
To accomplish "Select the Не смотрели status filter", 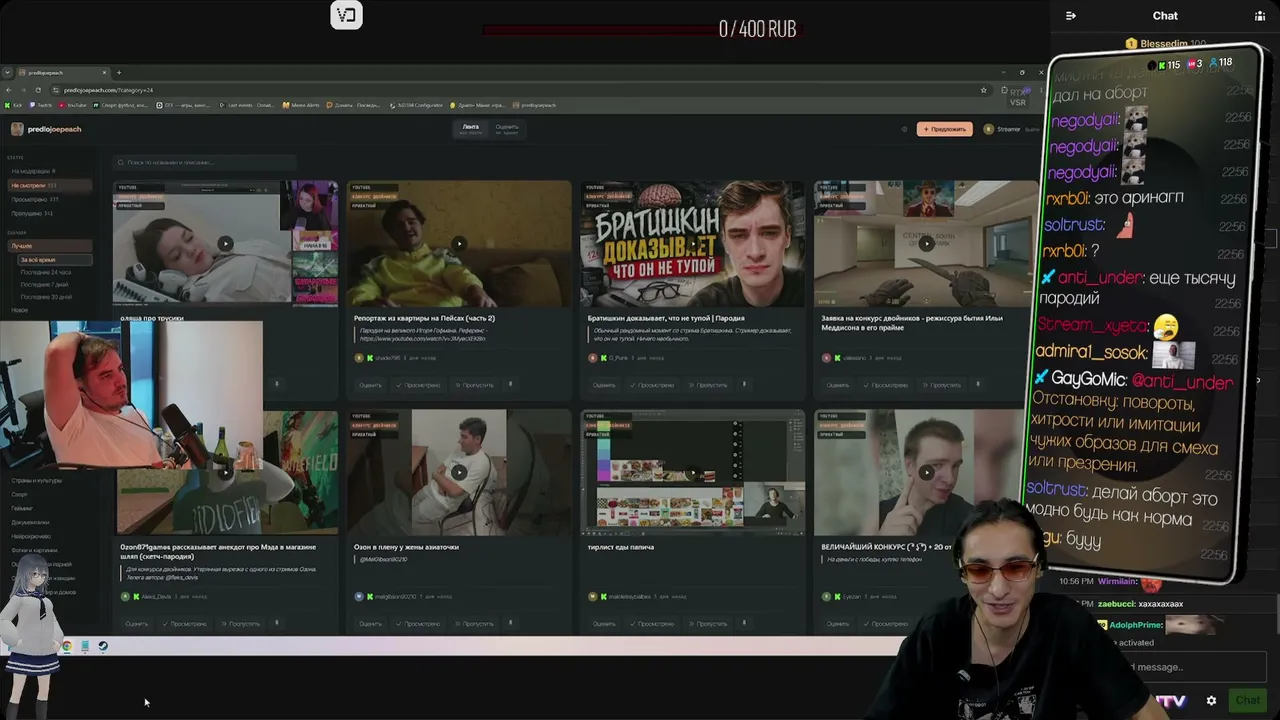I will pyautogui.click(x=48, y=185).
